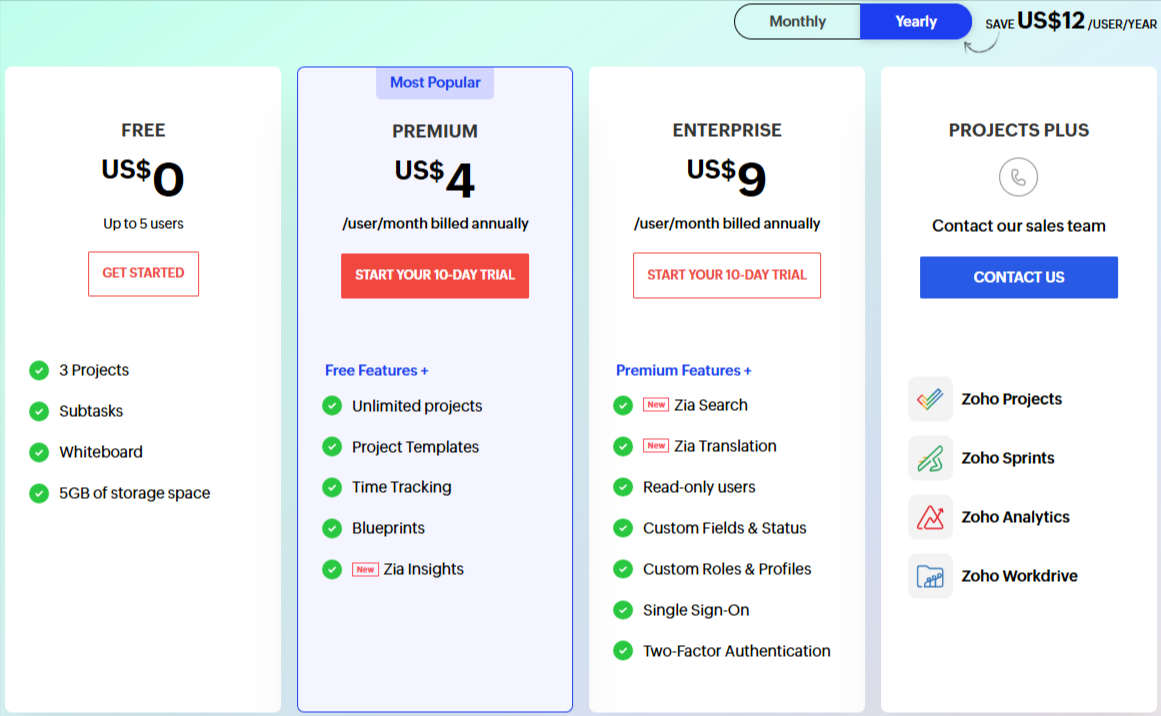
Task: Click the PREMIUM plan heading
Action: click(435, 132)
